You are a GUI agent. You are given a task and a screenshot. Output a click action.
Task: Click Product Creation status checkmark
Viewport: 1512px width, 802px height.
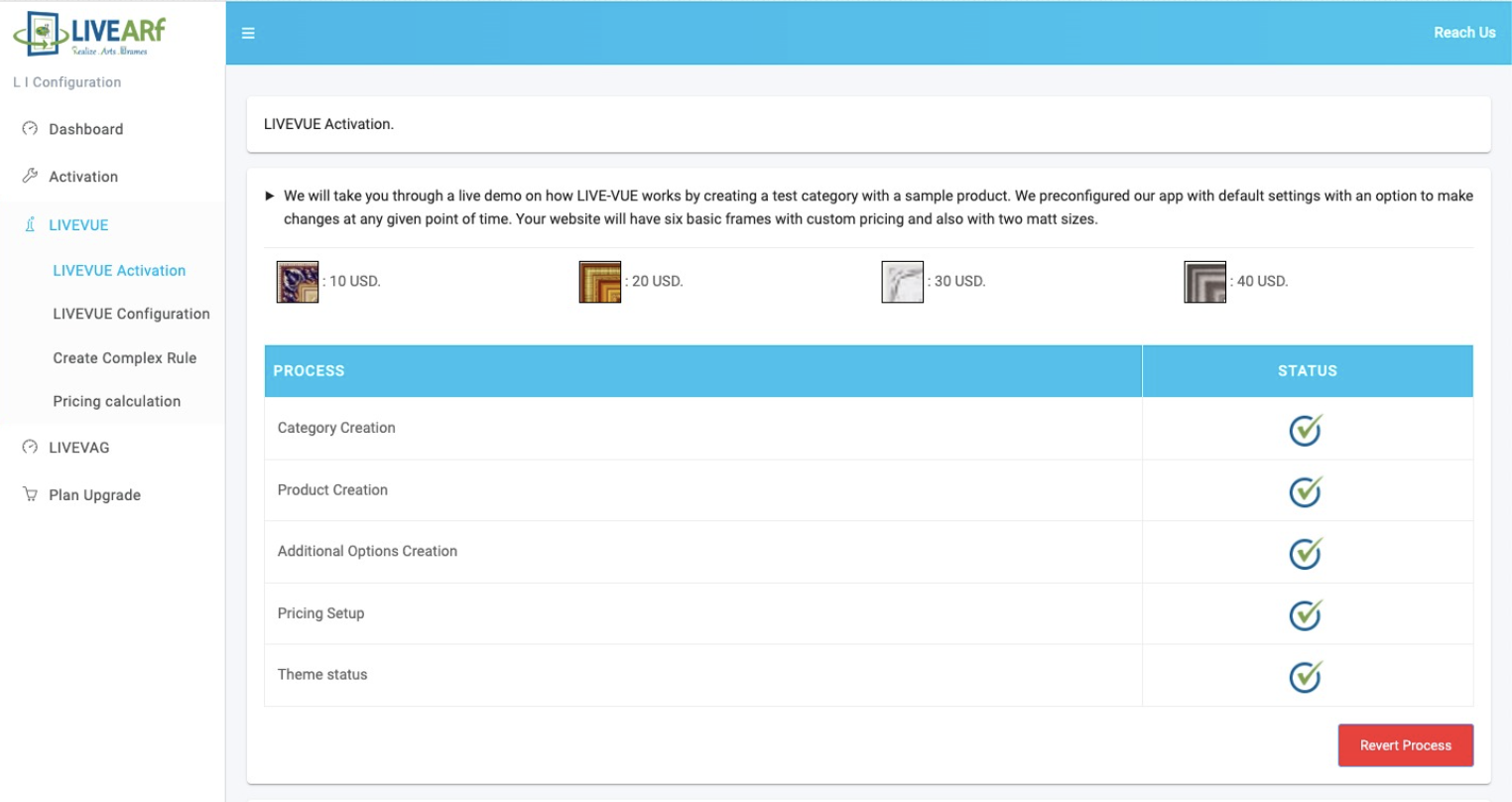click(x=1306, y=490)
